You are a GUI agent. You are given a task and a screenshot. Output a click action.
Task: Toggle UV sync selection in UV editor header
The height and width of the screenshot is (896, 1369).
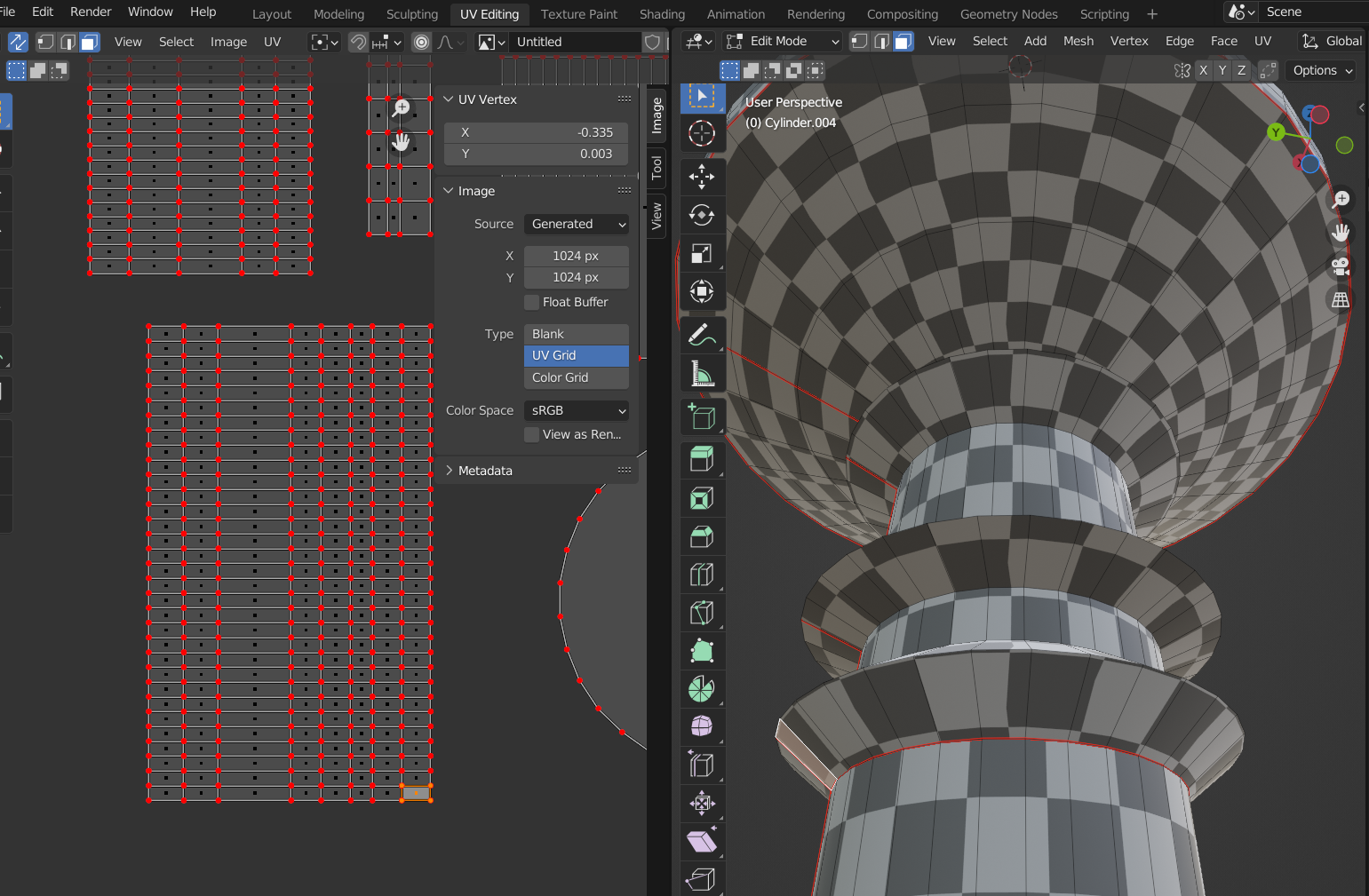click(x=18, y=42)
